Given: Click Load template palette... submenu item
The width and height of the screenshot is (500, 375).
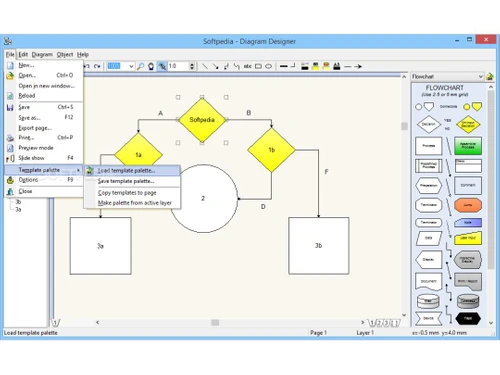Looking at the screenshot, I should (132, 170).
